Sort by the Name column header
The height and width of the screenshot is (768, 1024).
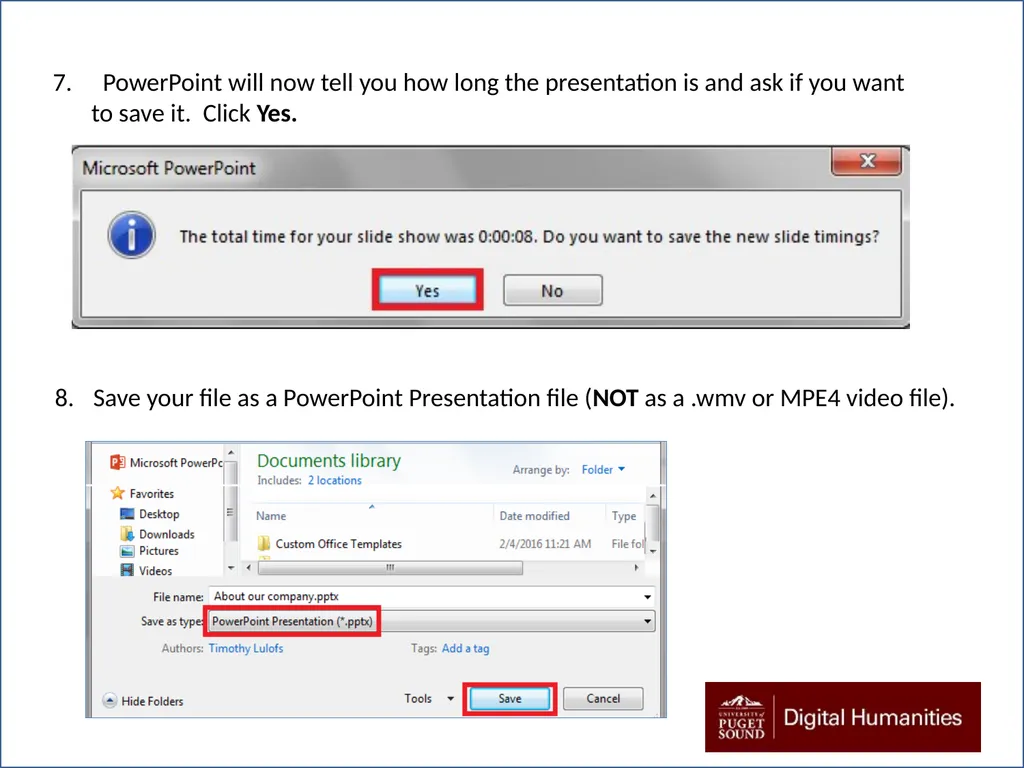click(271, 516)
